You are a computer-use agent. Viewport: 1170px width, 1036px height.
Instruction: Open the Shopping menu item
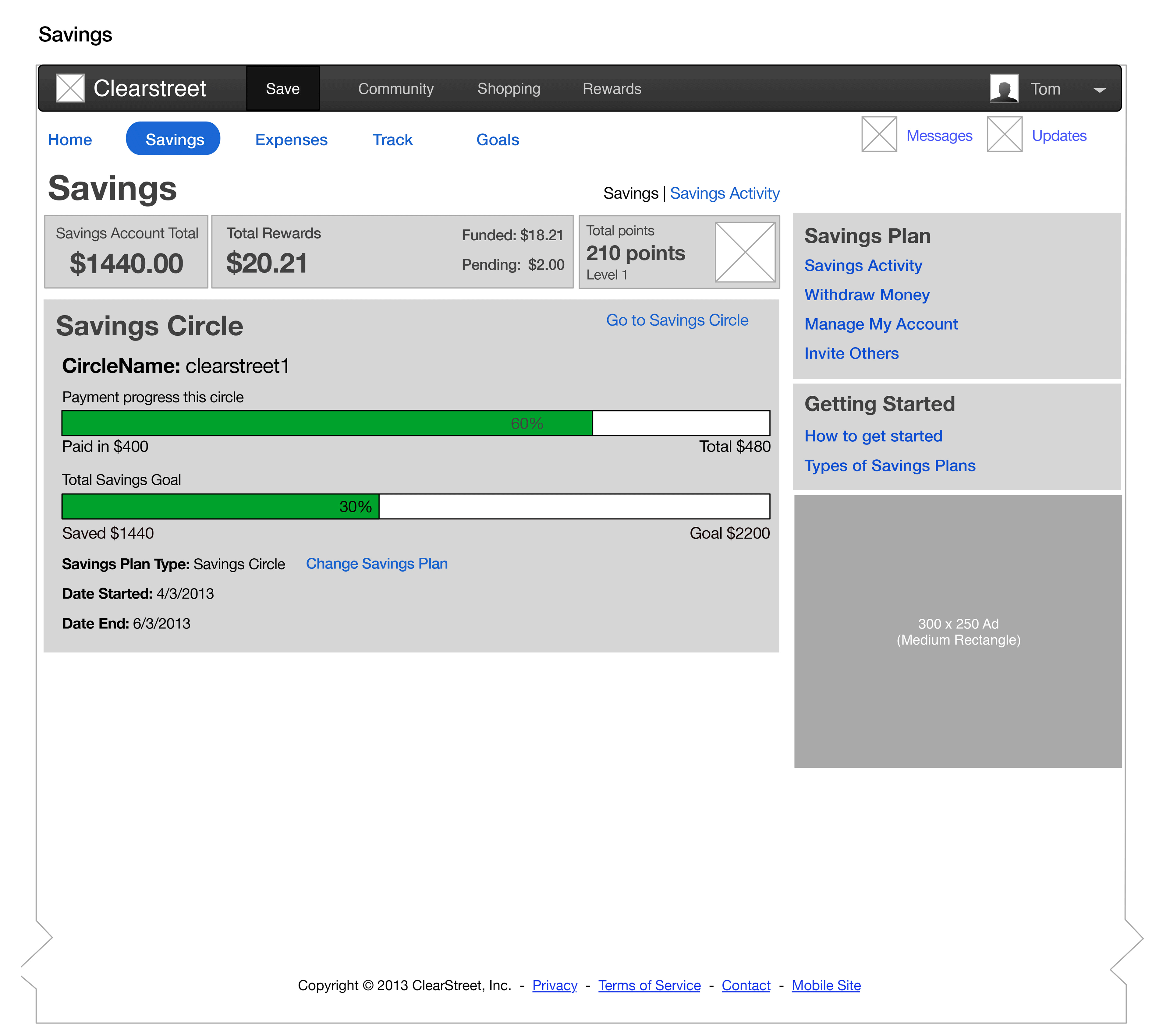(509, 89)
